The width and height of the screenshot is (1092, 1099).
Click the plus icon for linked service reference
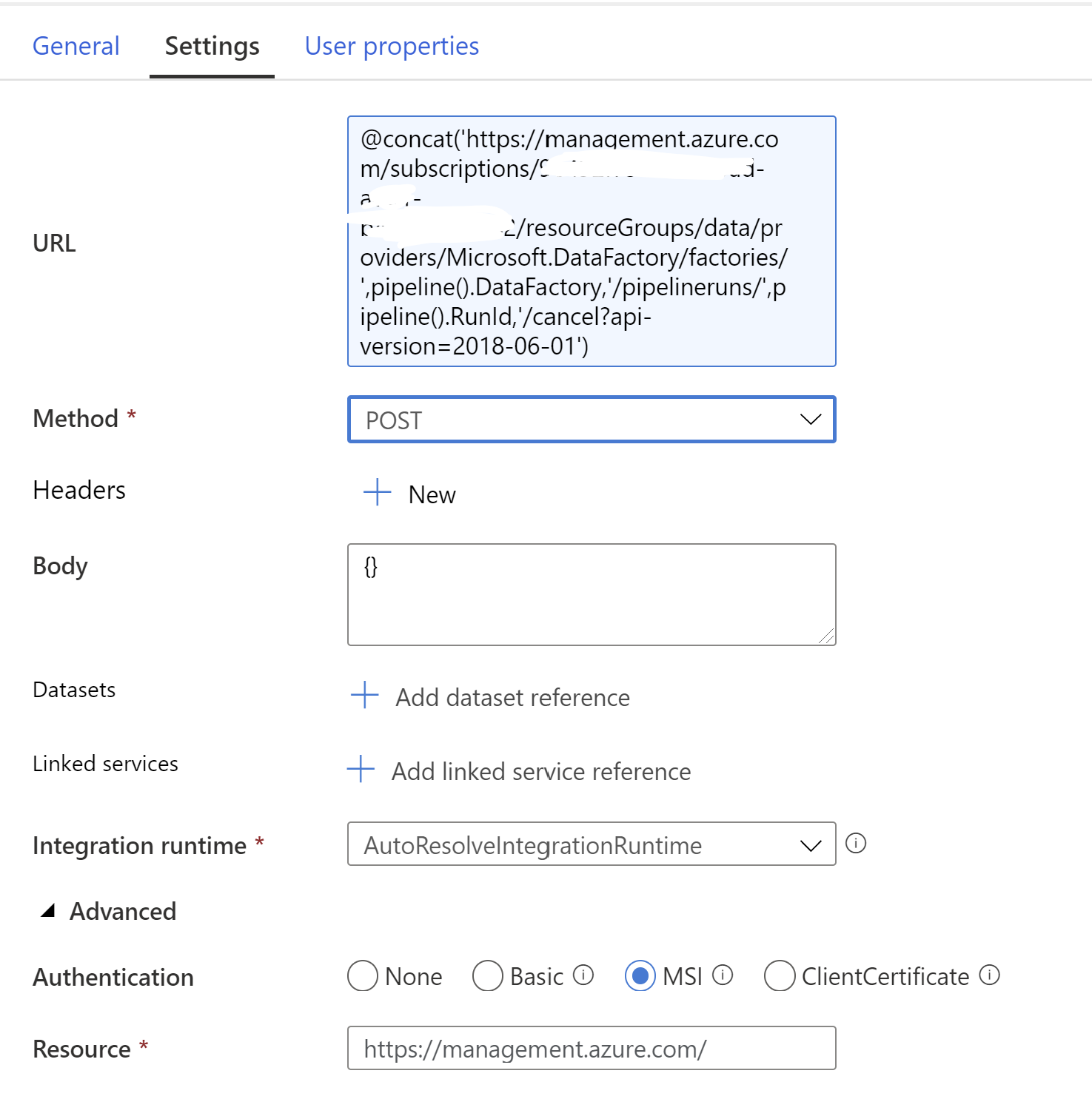pos(361,769)
